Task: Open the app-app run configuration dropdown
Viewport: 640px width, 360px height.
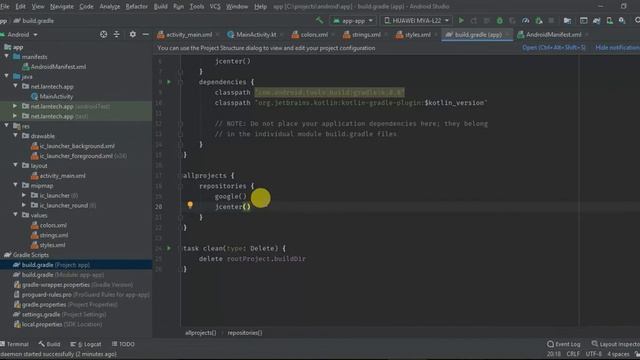Action: tap(353, 20)
